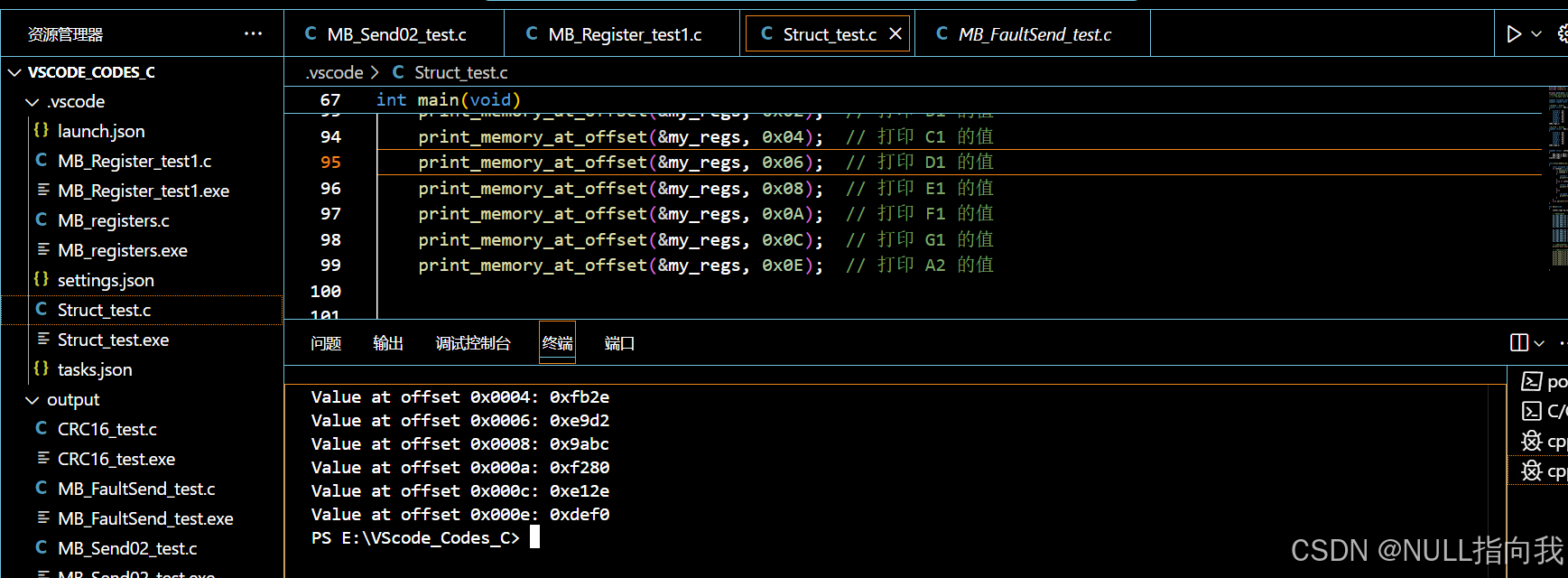The width and height of the screenshot is (1568, 578).
Task: Select MB_Register_test1.exe file
Action: pyautogui.click(x=143, y=191)
